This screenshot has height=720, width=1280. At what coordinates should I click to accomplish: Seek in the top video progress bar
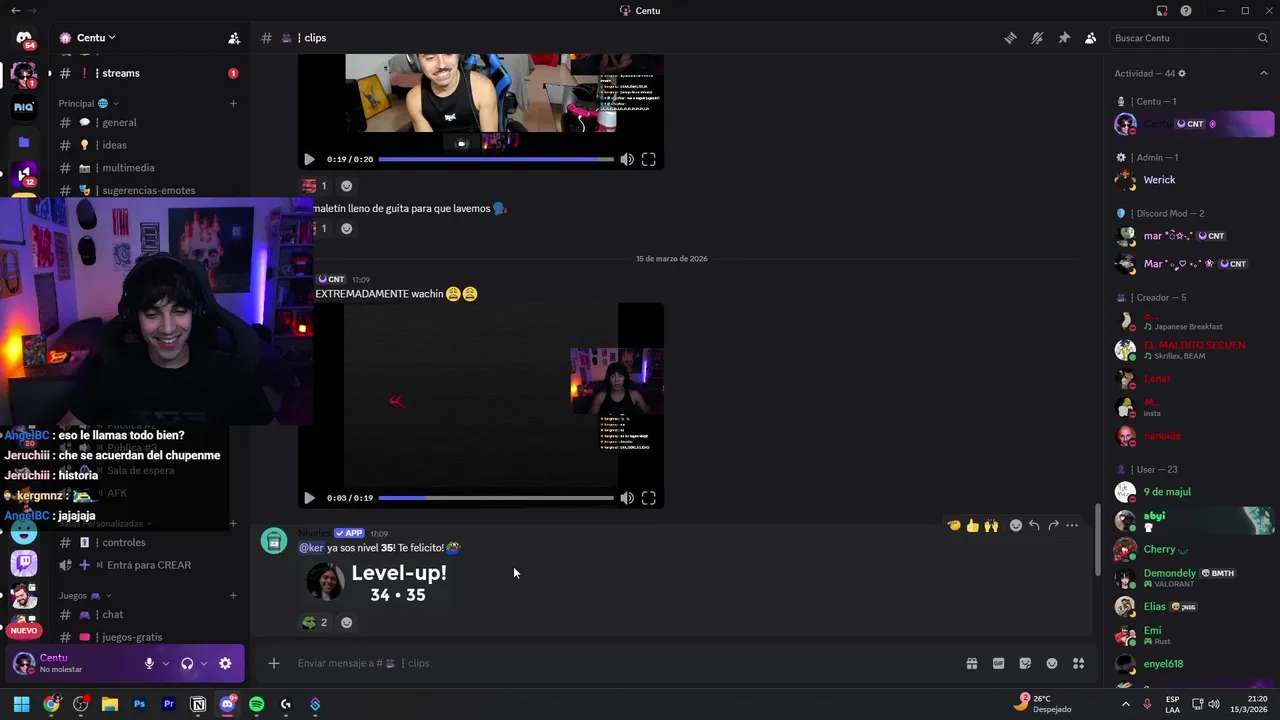pos(496,159)
